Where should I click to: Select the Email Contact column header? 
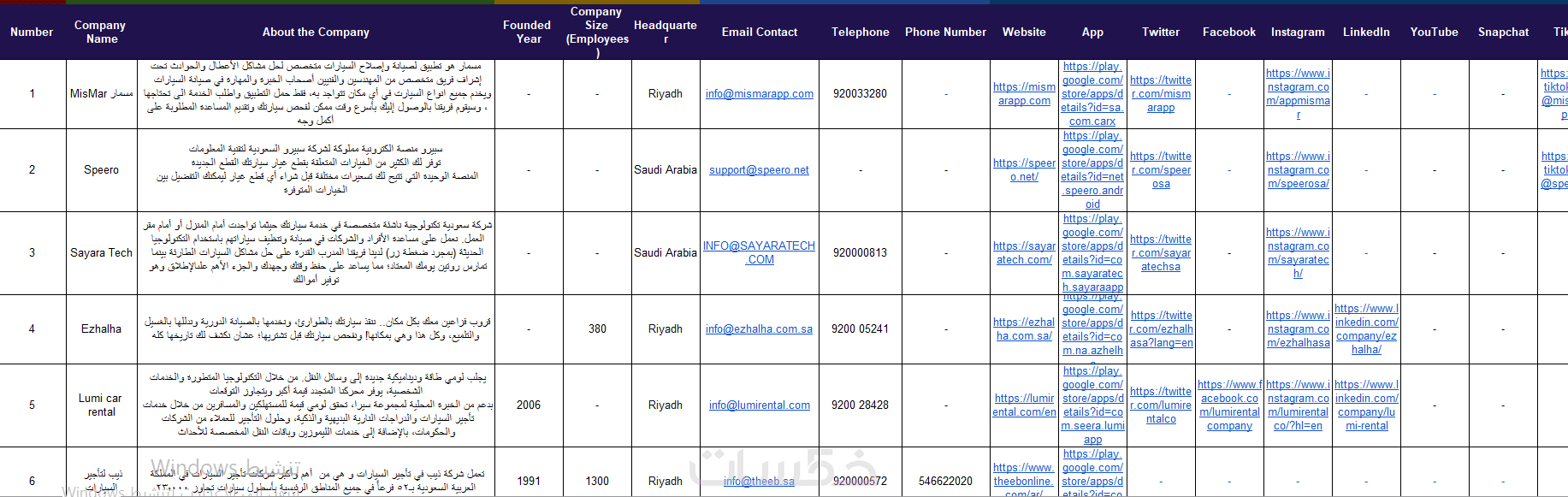(759, 33)
